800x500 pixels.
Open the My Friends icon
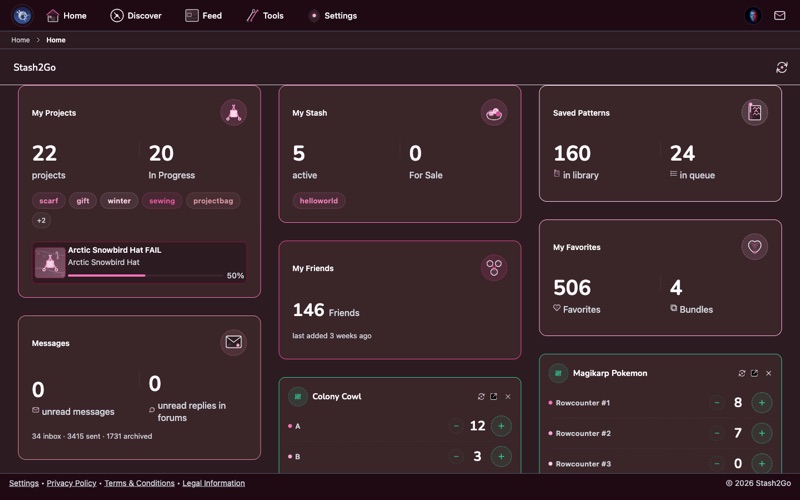click(493, 268)
